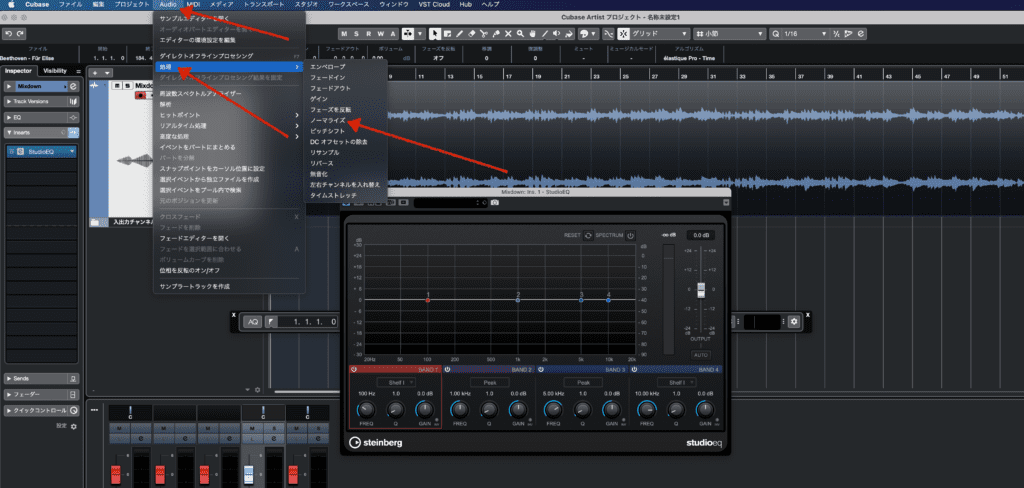Select the Draw pencil tool
The width and height of the screenshot is (1024, 488).
(459, 33)
